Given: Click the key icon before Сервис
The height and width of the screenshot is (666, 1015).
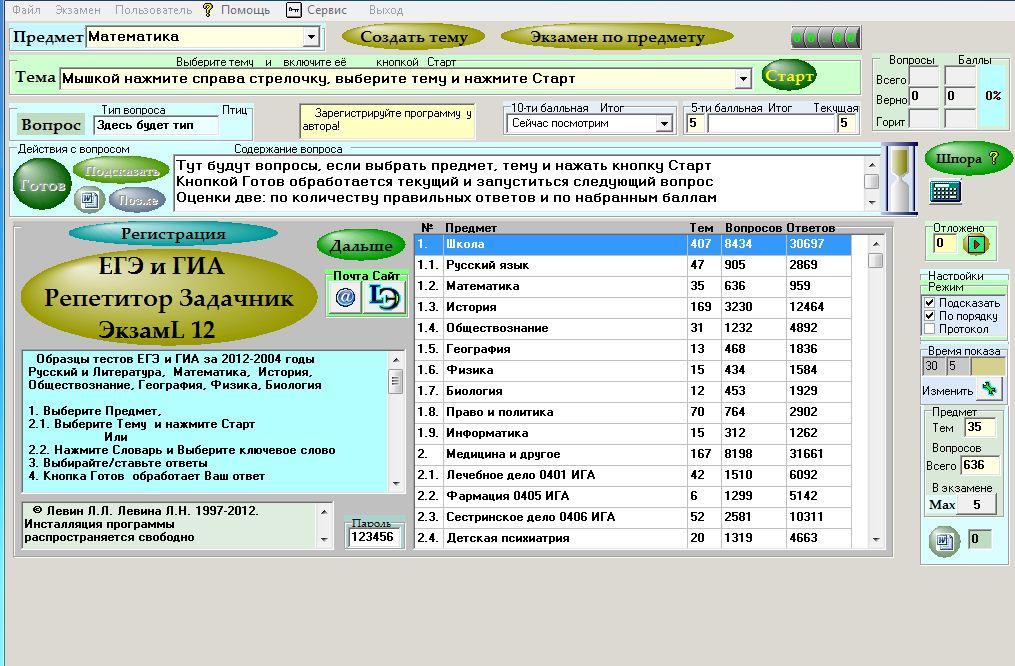Looking at the screenshot, I should coord(294,10).
